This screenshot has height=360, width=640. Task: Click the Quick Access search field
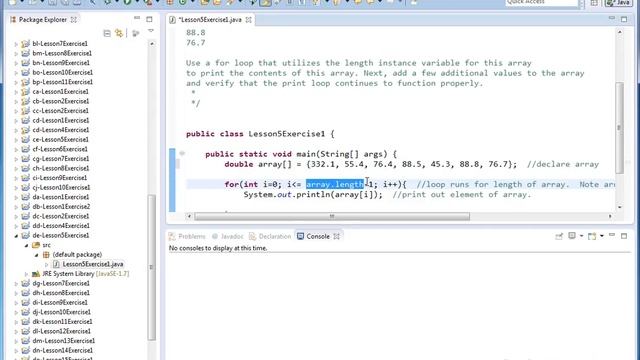(x=542, y=3)
